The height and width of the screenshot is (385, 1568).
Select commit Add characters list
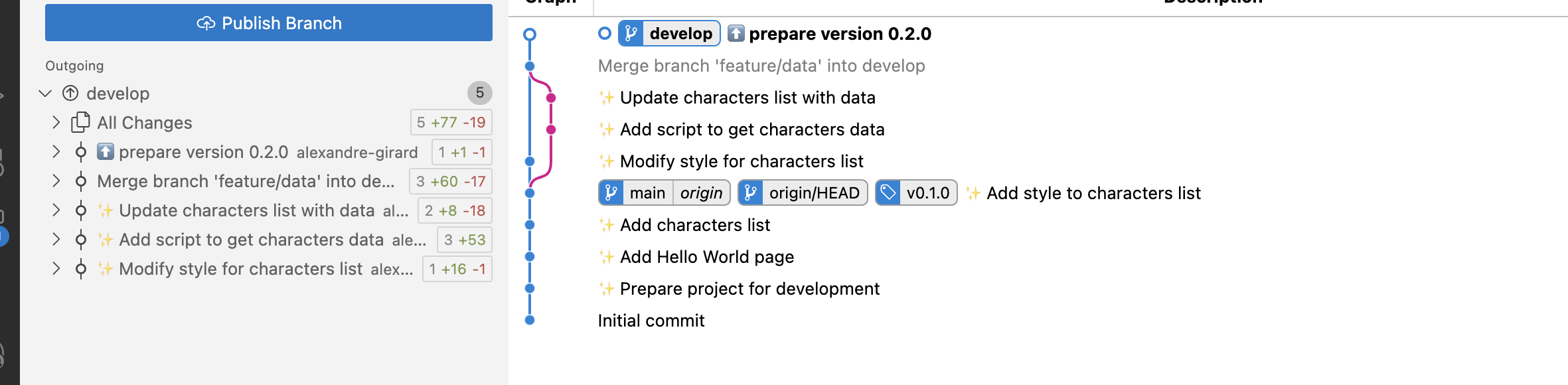695,225
